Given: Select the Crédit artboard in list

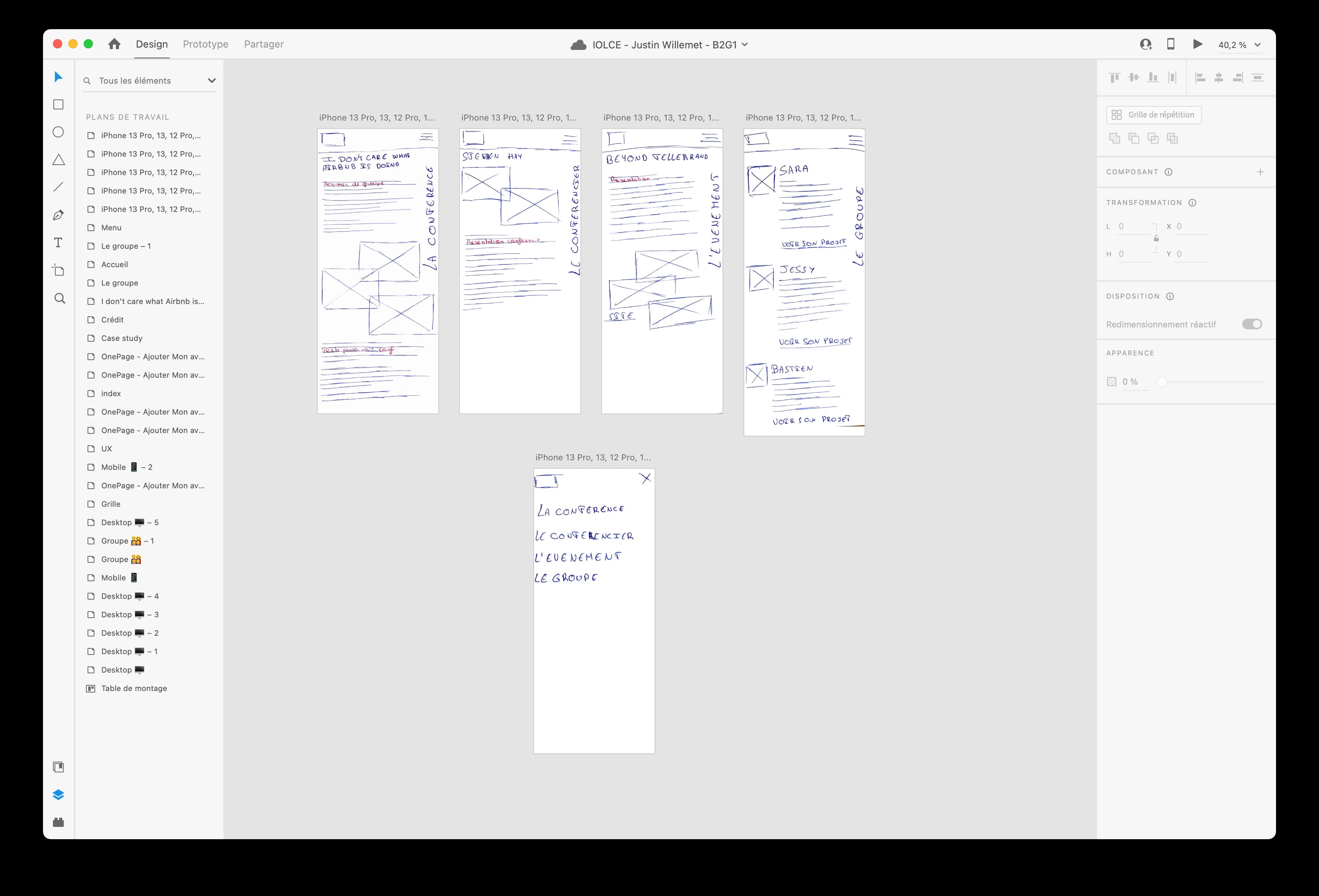Looking at the screenshot, I should [149, 320].
